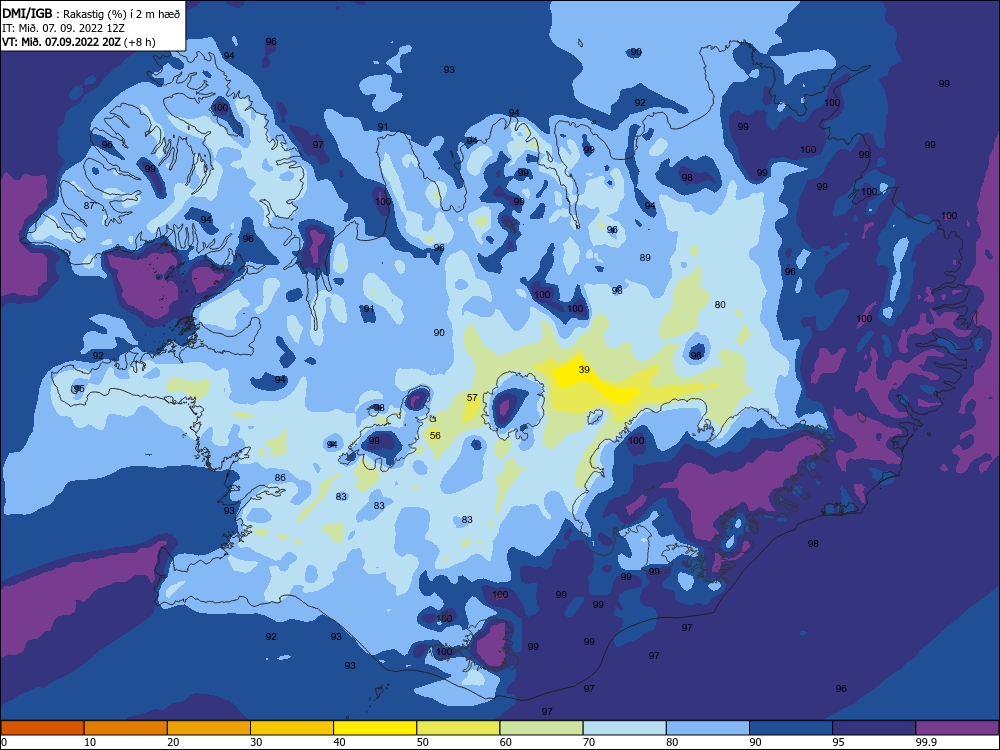Click the '87' value in the Westfjords
The height and width of the screenshot is (750, 1000).
click(89, 205)
